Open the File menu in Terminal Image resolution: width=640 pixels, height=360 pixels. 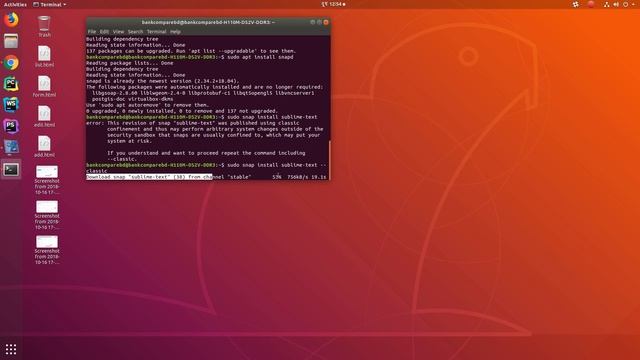click(x=92, y=31)
